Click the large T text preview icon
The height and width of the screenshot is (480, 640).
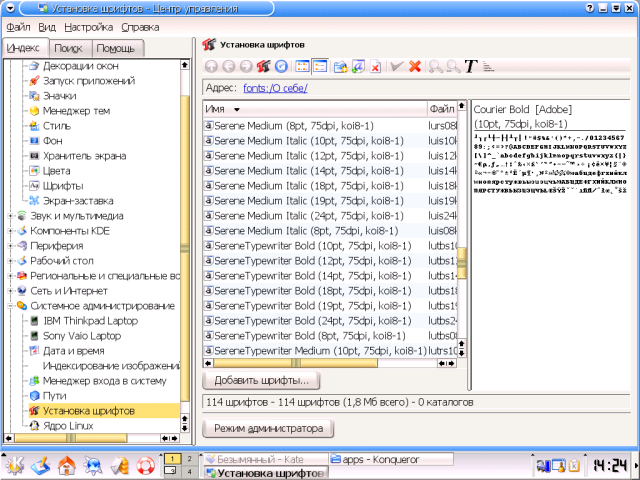[x=470, y=66]
